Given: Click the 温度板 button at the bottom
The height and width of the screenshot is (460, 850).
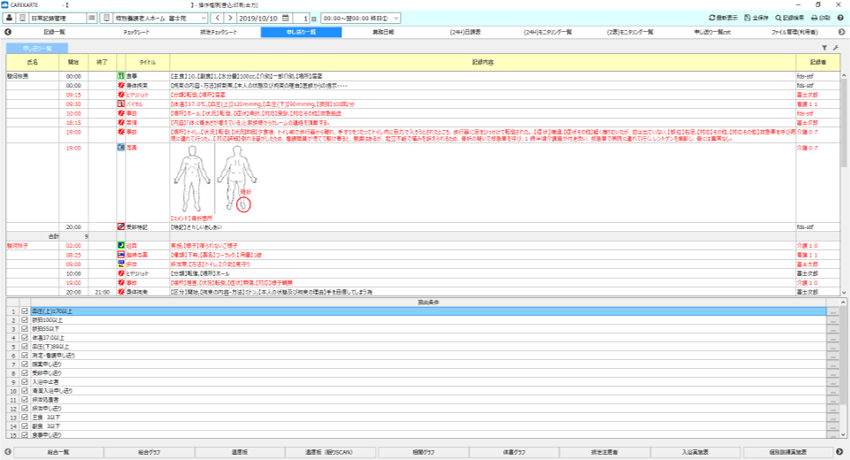Looking at the screenshot, I should (x=240, y=452).
